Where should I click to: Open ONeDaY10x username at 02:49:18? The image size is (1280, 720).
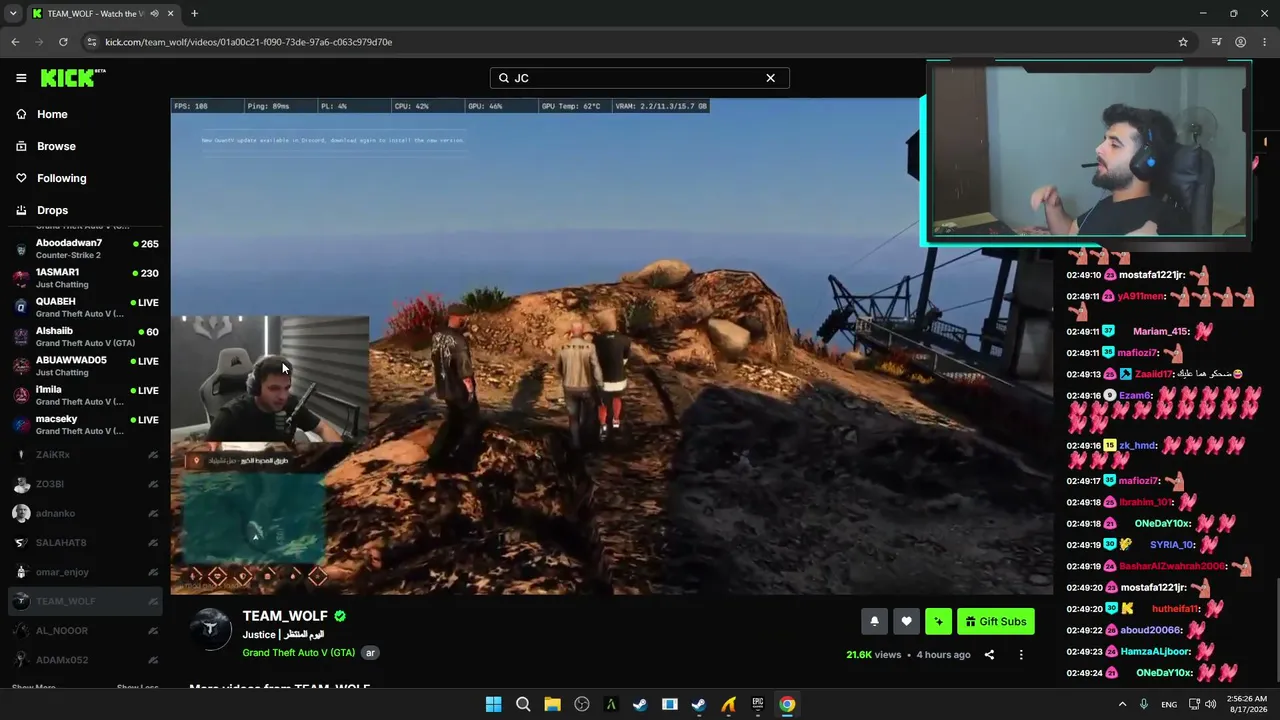[1163, 524]
